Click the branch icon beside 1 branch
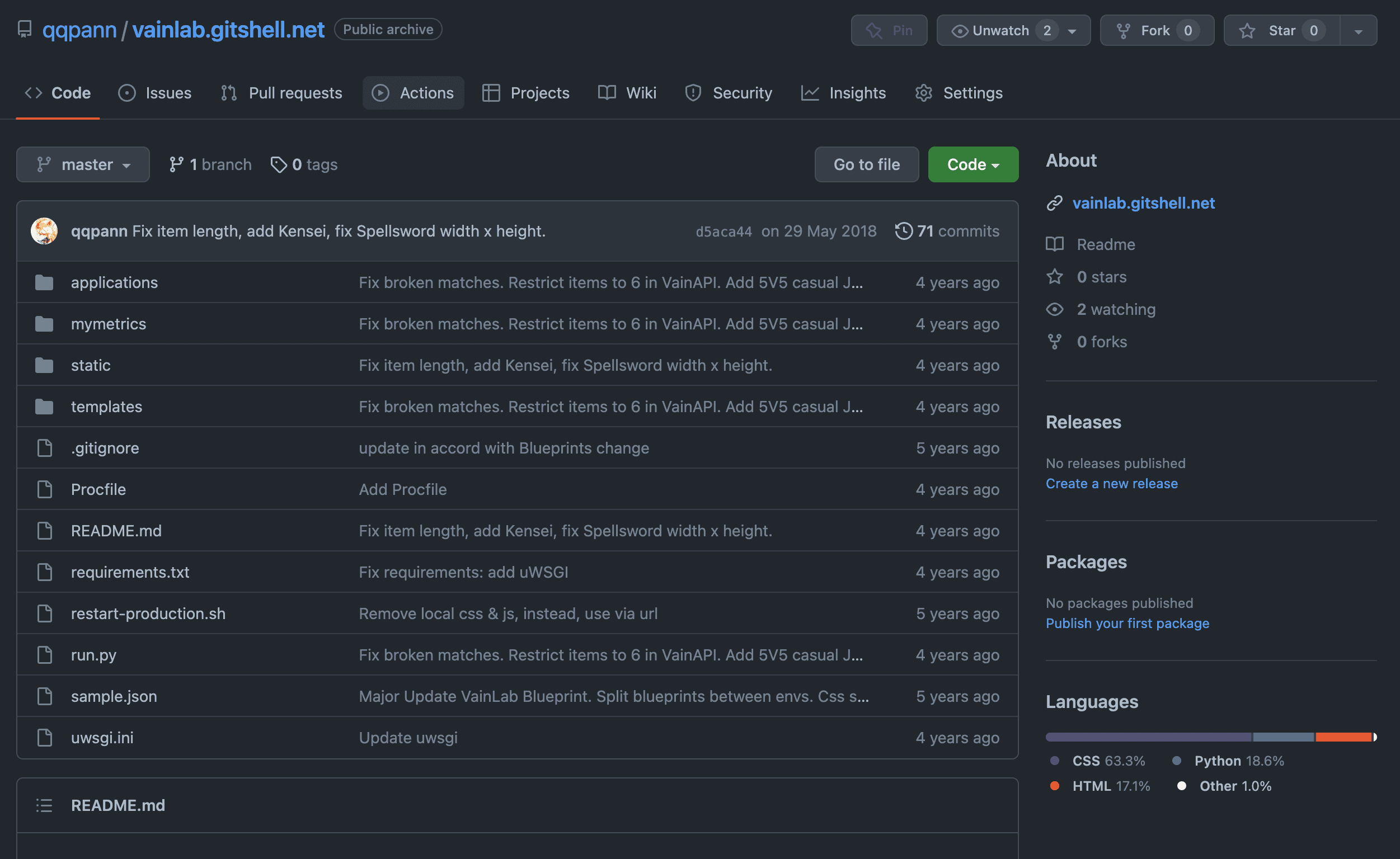The height and width of the screenshot is (859, 1400). click(176, 164)
